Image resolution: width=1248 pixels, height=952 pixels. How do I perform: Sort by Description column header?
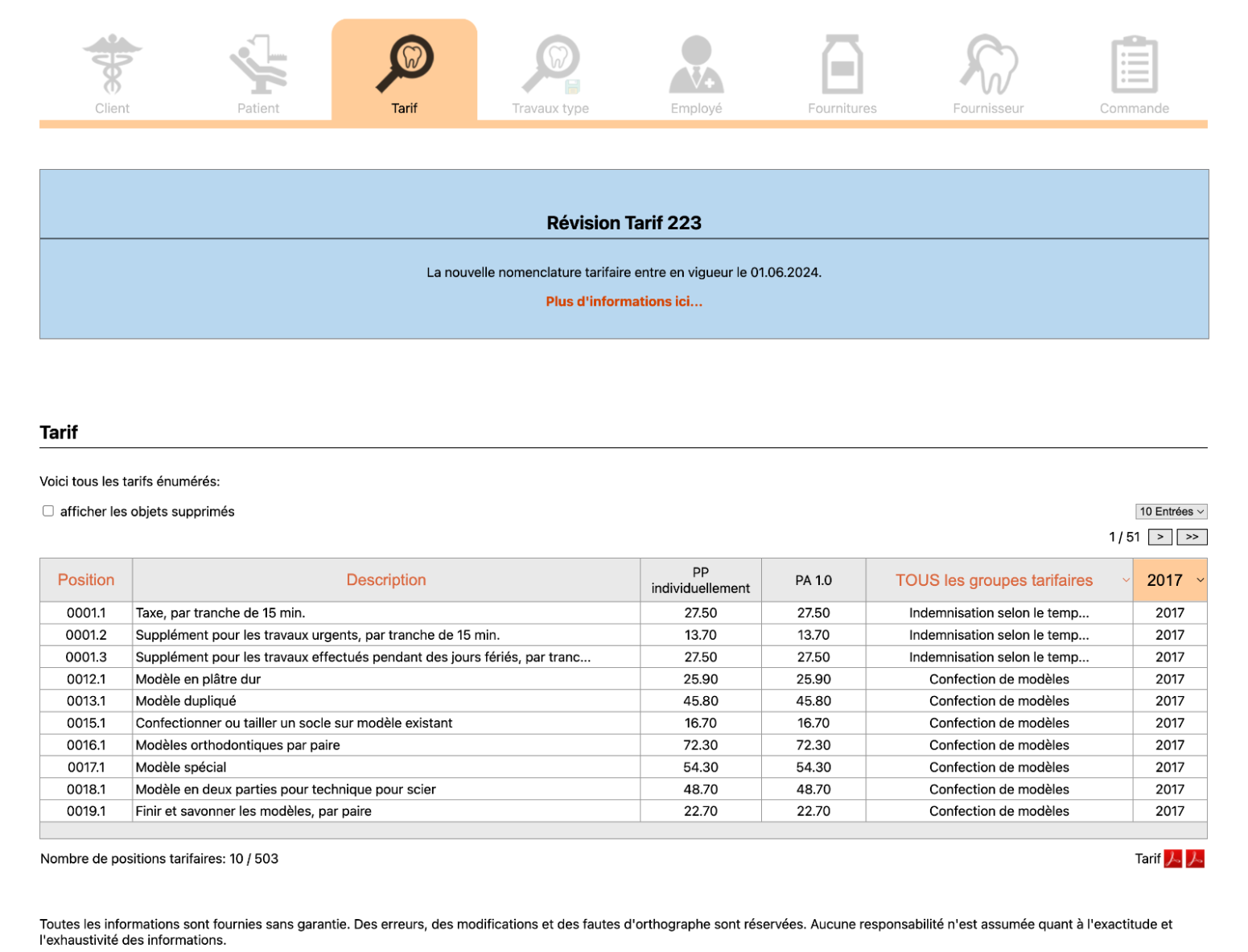[x=386, y=580]
